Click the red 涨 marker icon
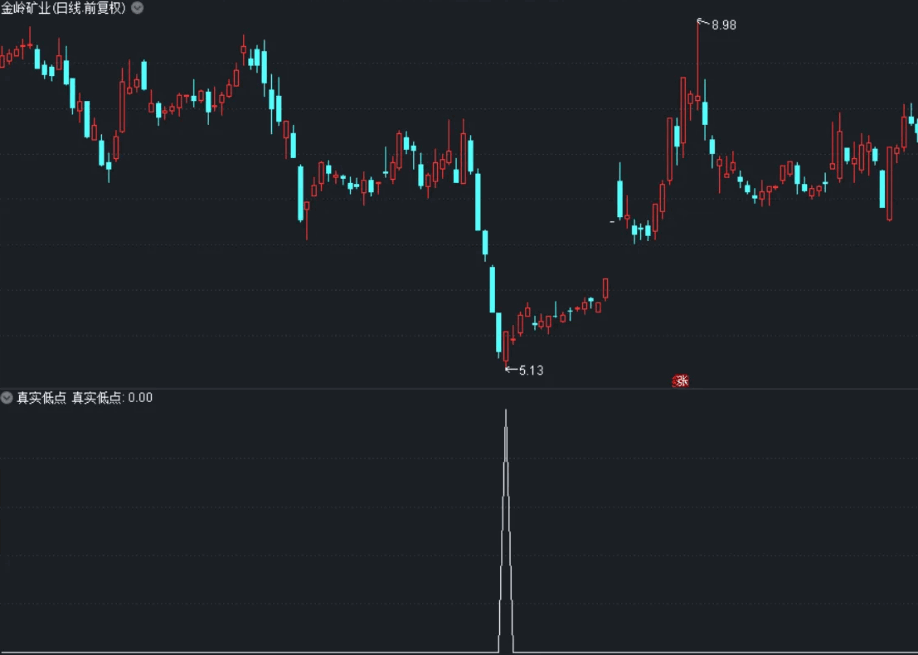The image size is (918, 655). click(680, 381)
